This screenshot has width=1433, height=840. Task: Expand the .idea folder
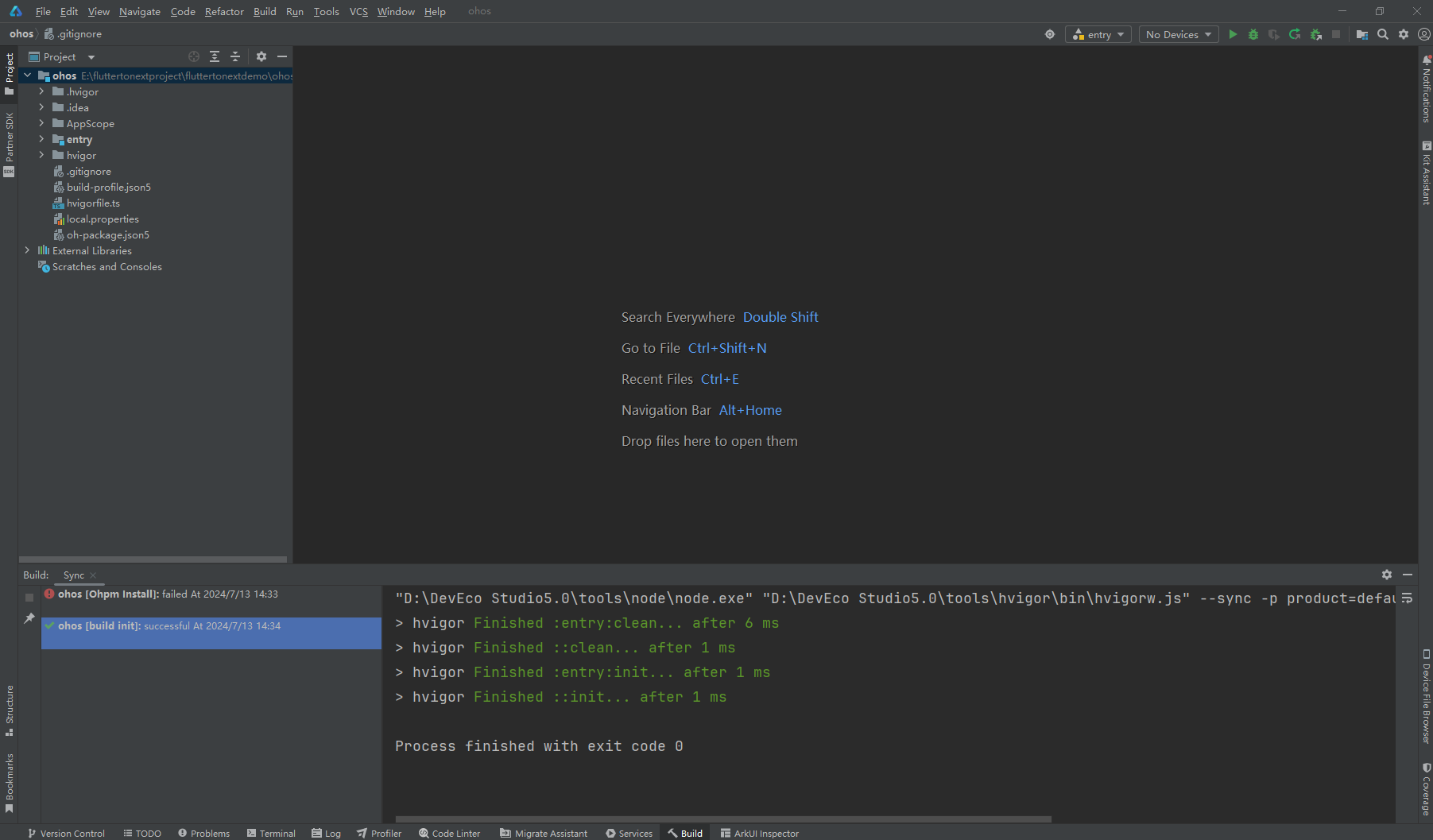coord(41,107)
